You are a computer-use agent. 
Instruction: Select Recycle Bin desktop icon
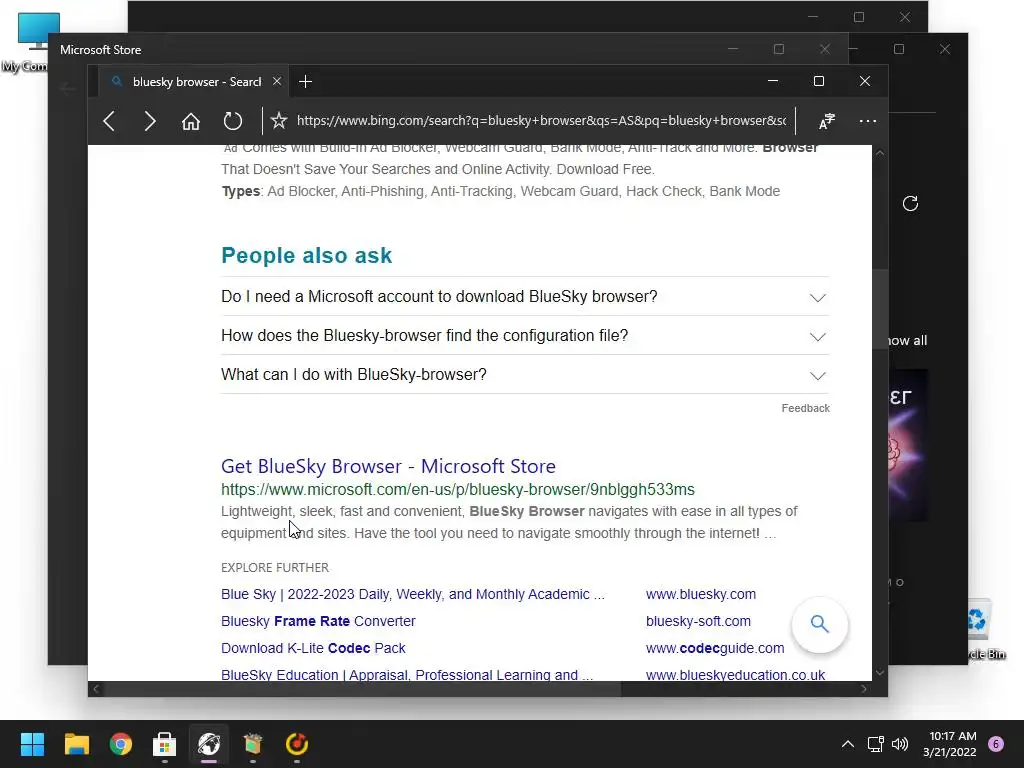(x=985, y=630)
